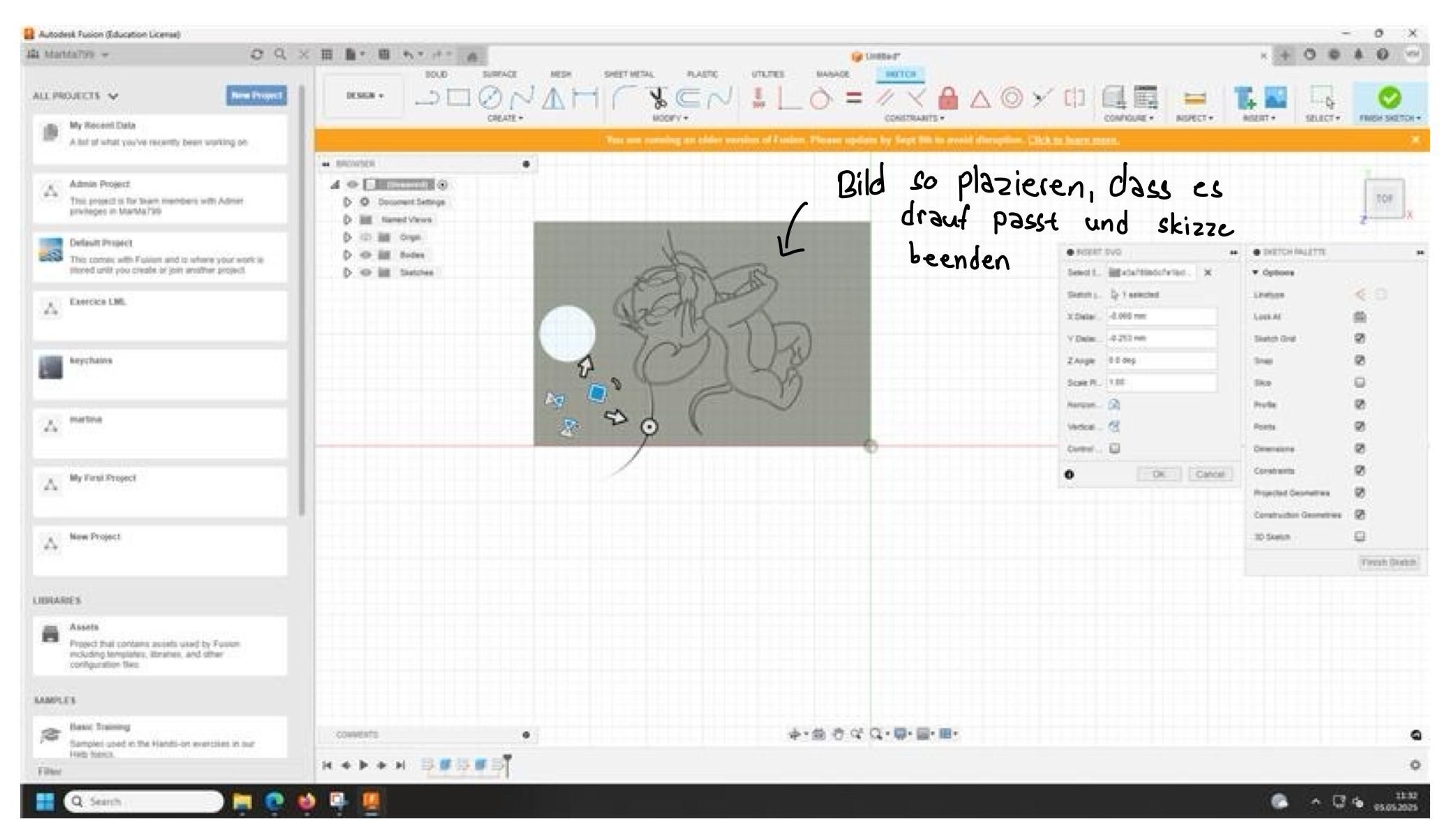This screenshot has height=833, width=1456.
Task: Toggle the Projected Geometries checkbox
Action: pyautogui.click(x=1360, y=493)
